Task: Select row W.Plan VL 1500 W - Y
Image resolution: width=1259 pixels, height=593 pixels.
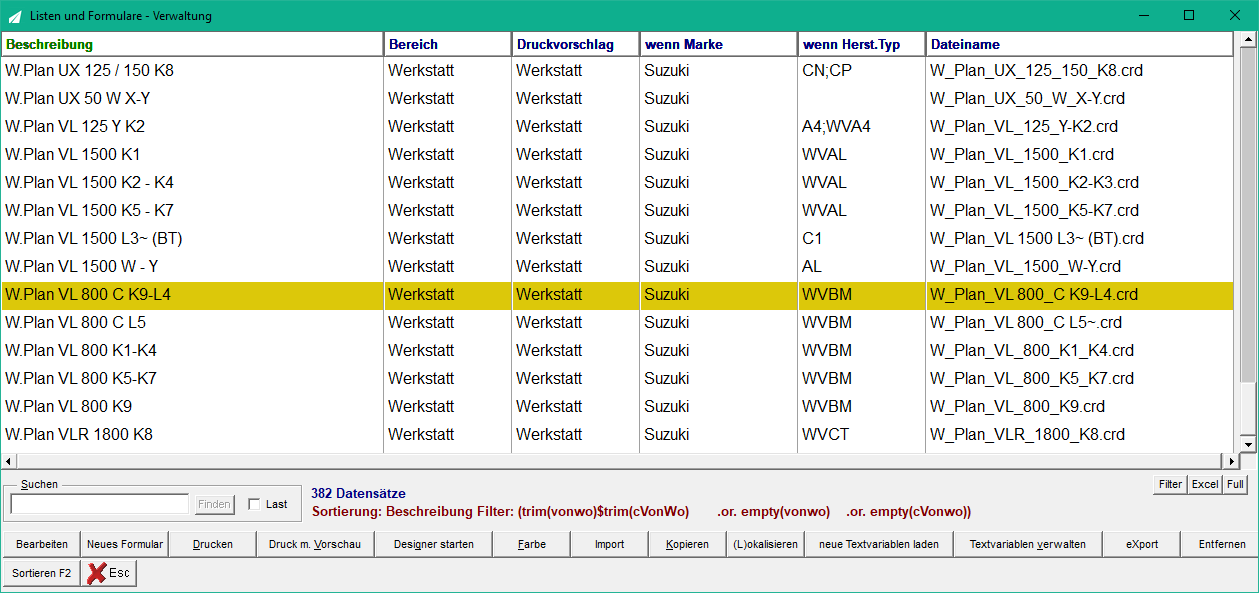Action: coord(617,267)
